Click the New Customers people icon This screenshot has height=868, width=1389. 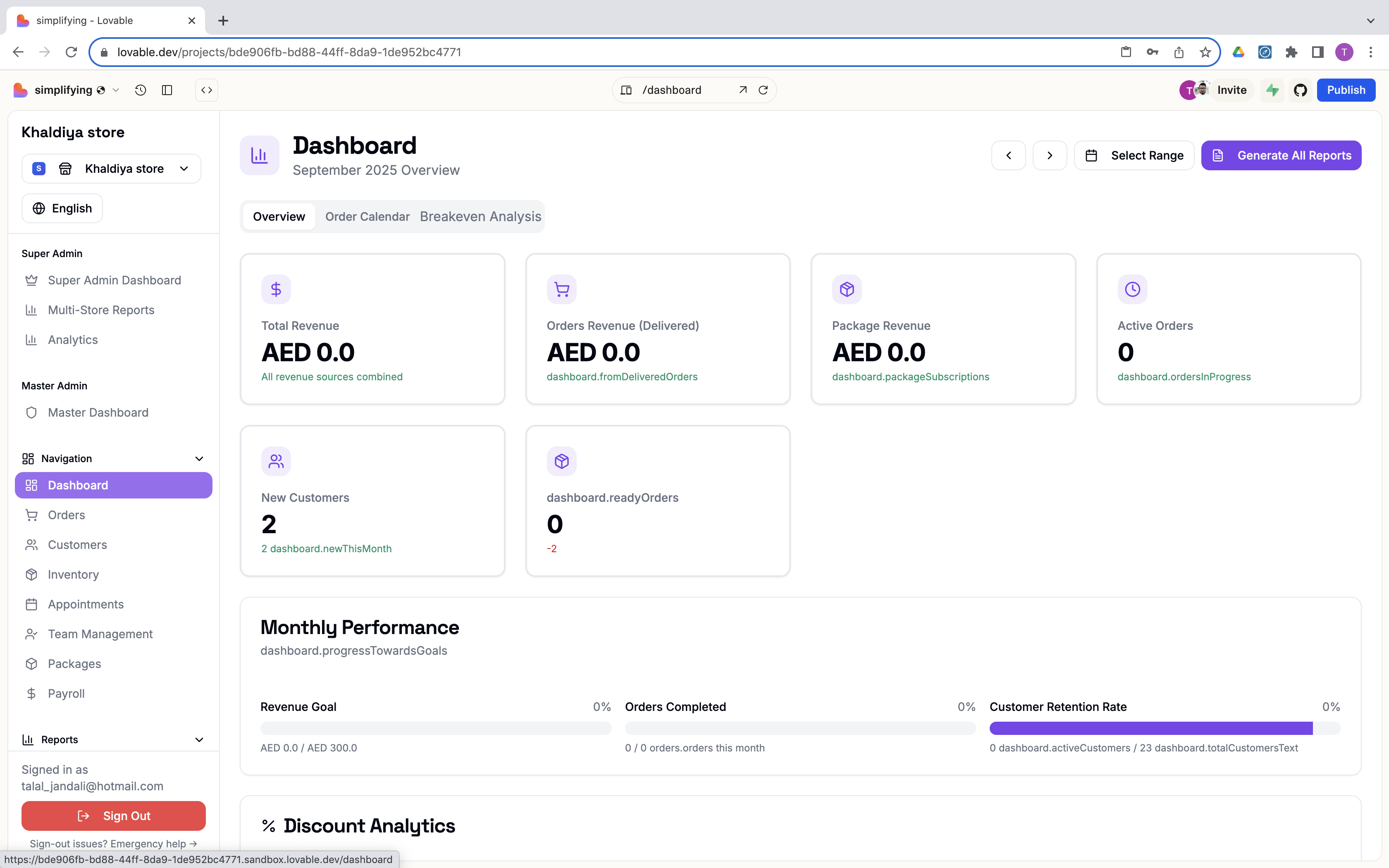276,461
